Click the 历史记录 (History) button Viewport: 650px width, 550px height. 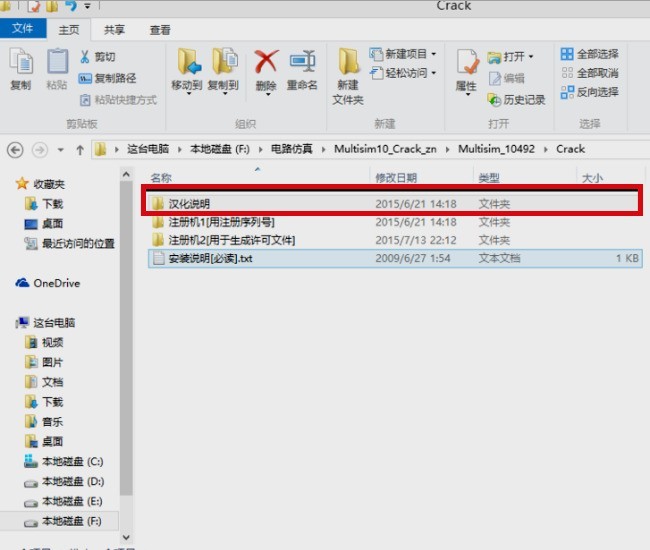[x=517, y=99]
